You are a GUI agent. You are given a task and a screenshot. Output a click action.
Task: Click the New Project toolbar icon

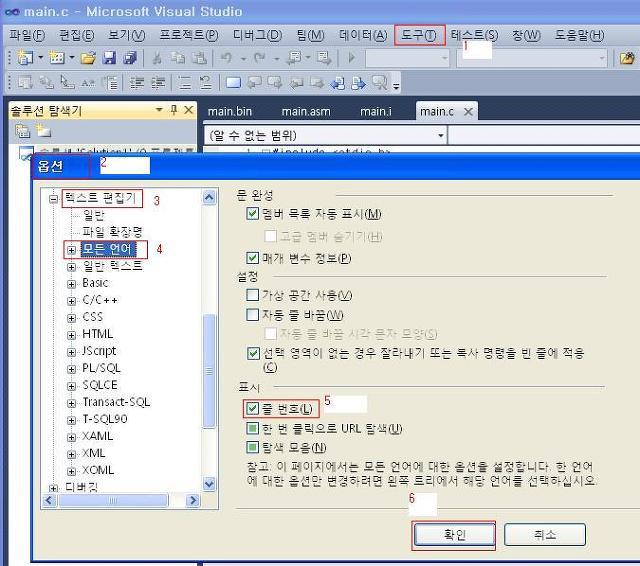click(x=25, y=58)
